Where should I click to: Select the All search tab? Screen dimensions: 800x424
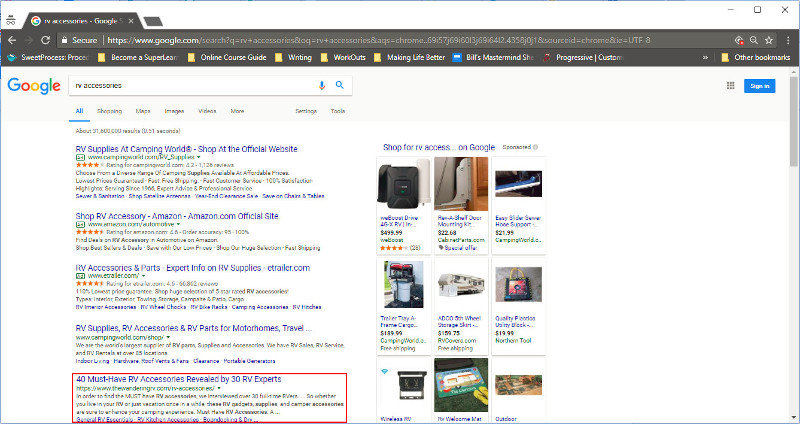pyautogui.click(x=80, y=111)
